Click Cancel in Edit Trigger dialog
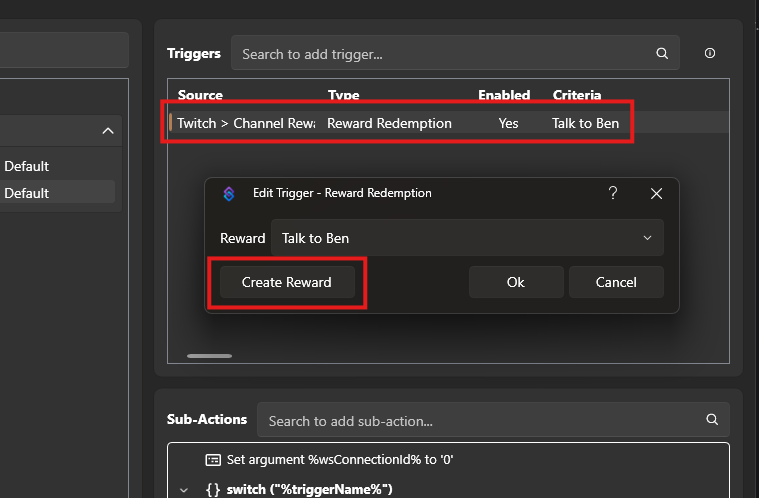Viewport: 759px width, 498px height. point(616,282)
